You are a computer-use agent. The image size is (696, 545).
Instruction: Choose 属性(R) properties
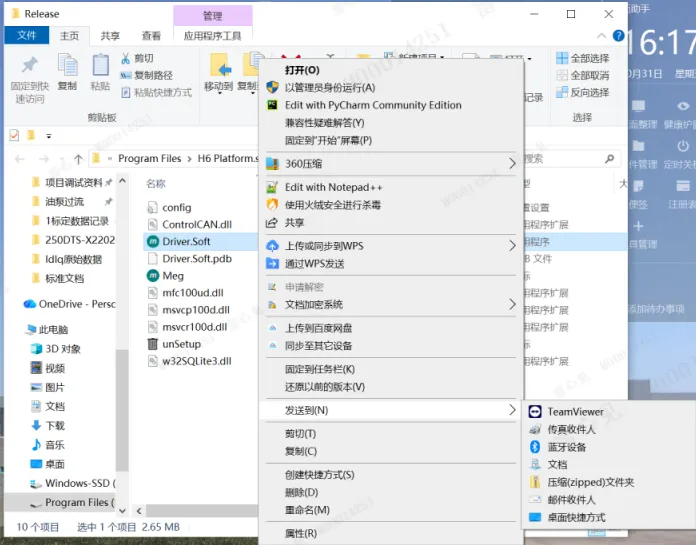(391, 533)
